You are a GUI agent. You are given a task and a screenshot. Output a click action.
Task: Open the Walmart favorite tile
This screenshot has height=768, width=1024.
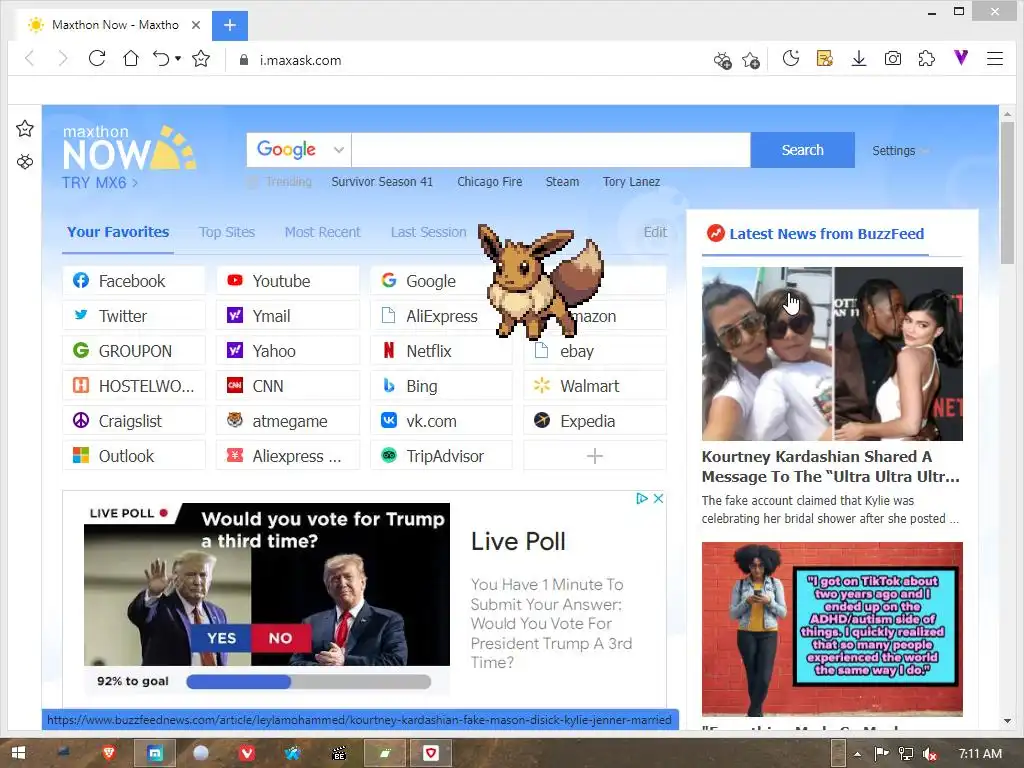click(x=595, y=386)
